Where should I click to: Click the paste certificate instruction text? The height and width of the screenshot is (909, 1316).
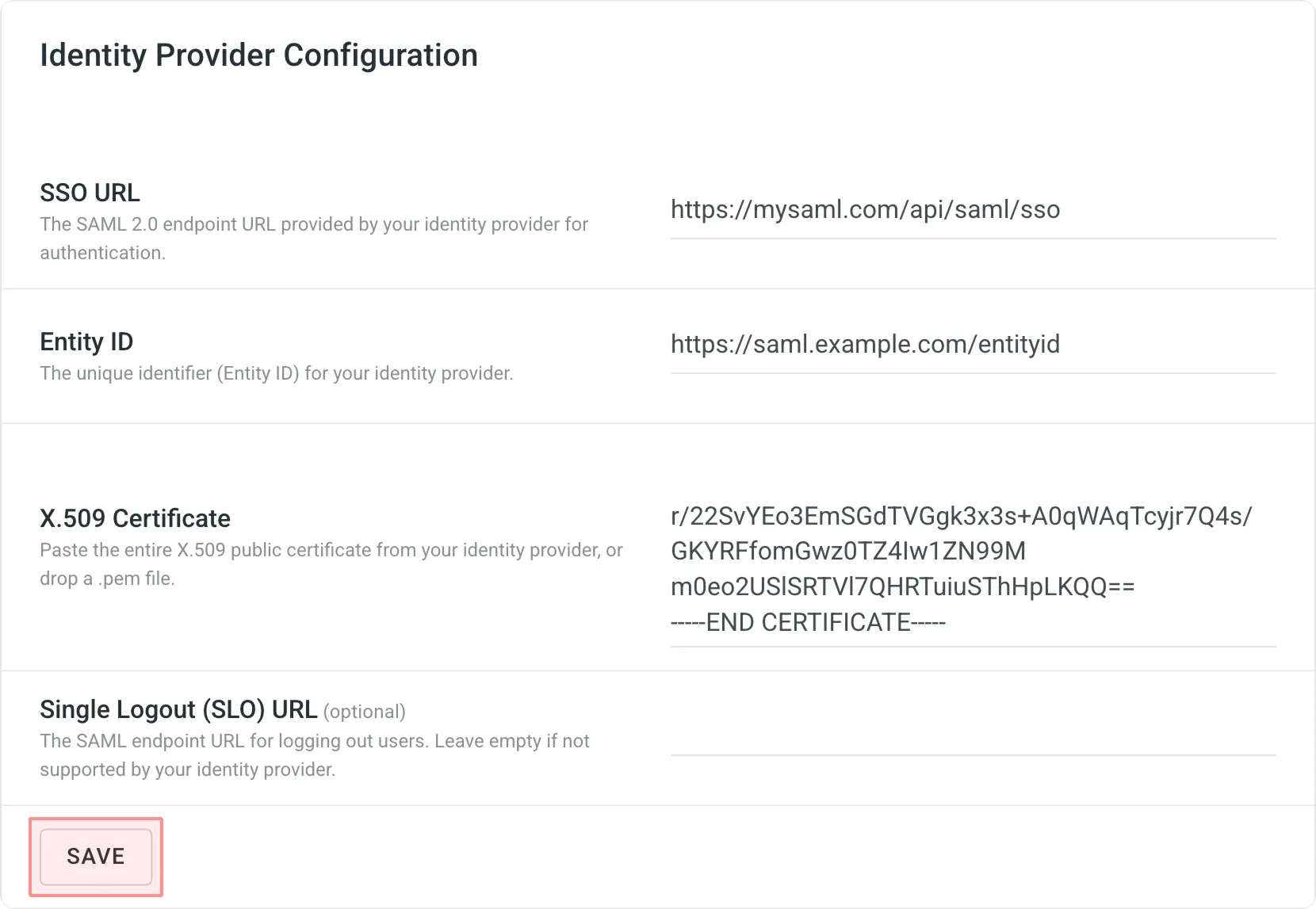(x=331, y=563)
